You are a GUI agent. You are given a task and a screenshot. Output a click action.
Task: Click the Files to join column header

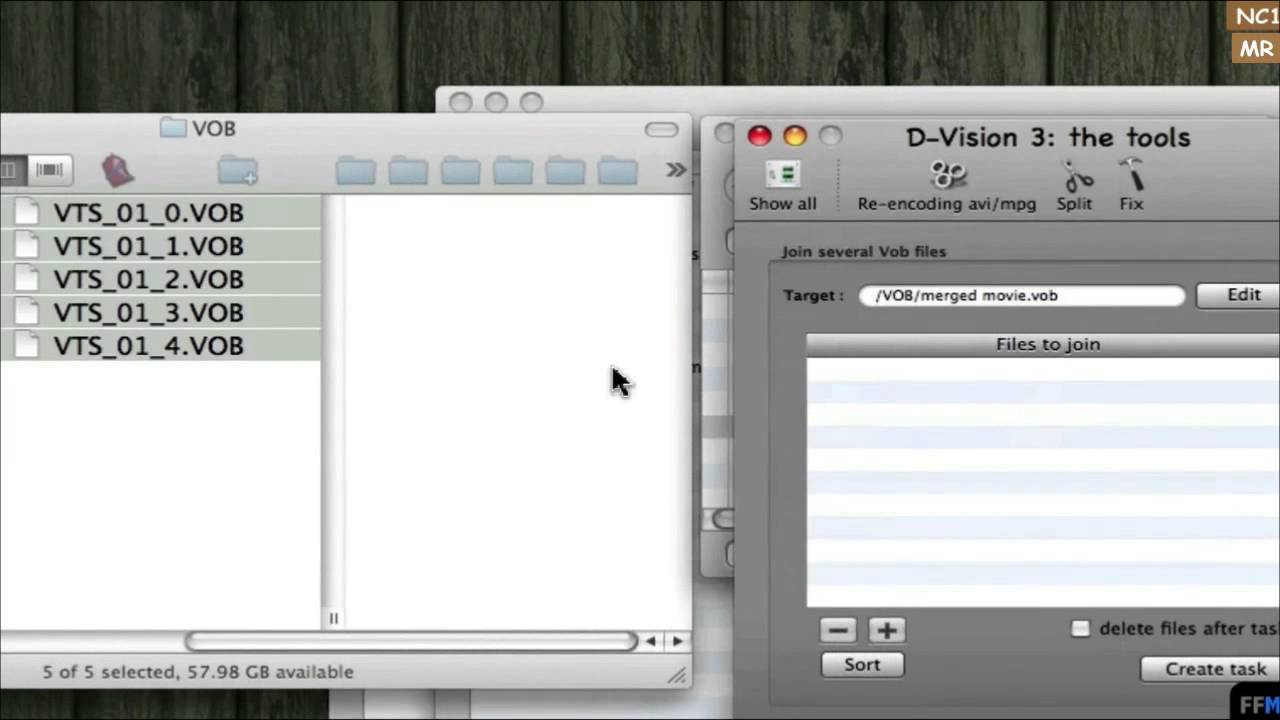1043,344
